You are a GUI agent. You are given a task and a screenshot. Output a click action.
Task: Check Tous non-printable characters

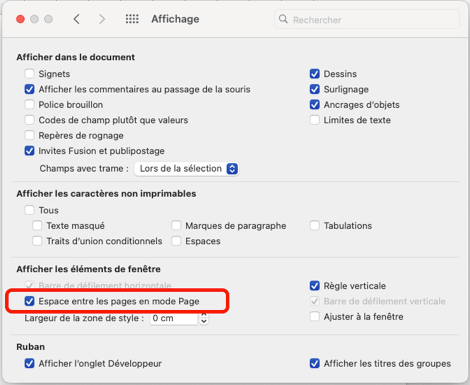pos(29,210)
